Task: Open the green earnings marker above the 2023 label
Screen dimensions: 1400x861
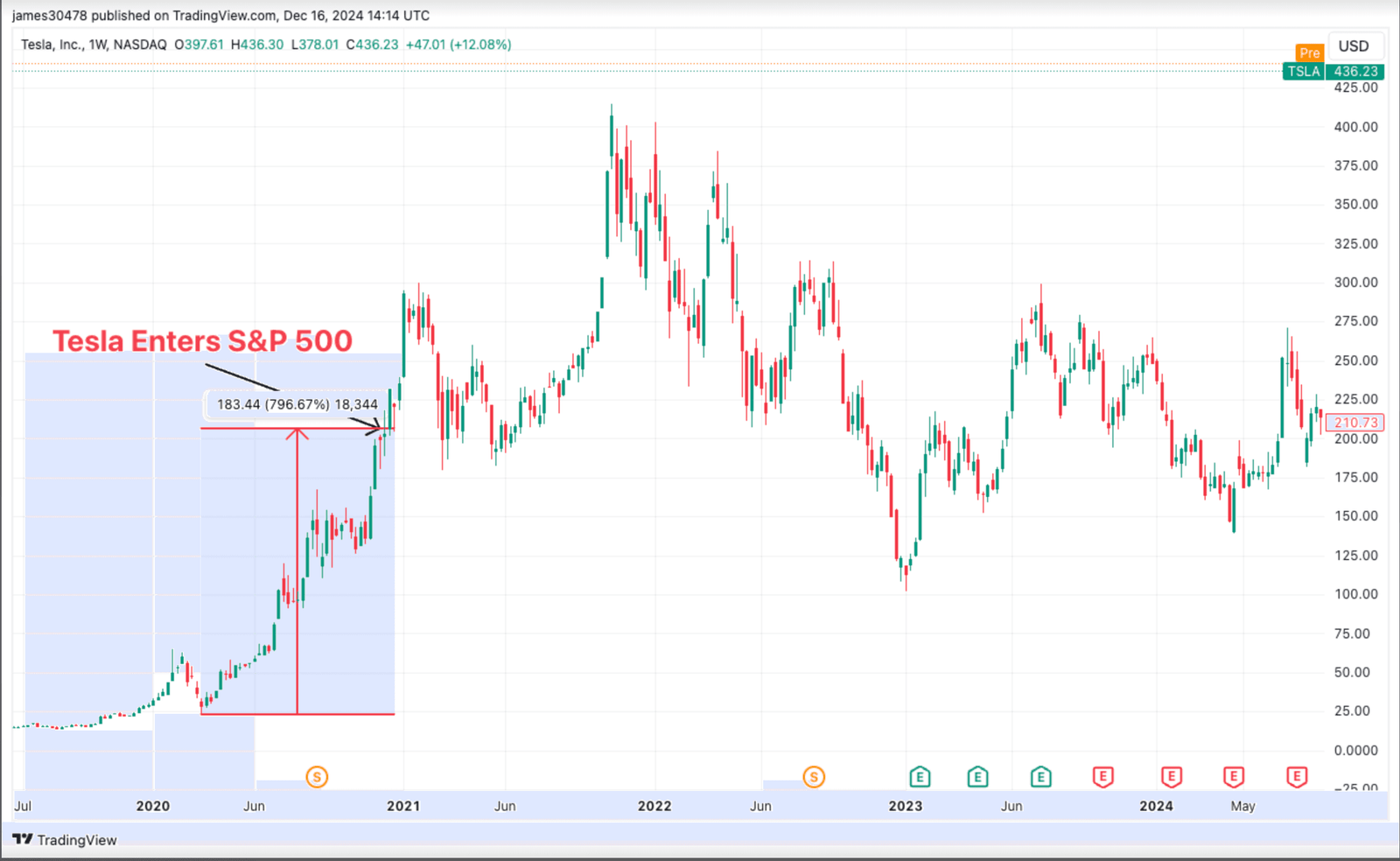Action: [920, 776]
